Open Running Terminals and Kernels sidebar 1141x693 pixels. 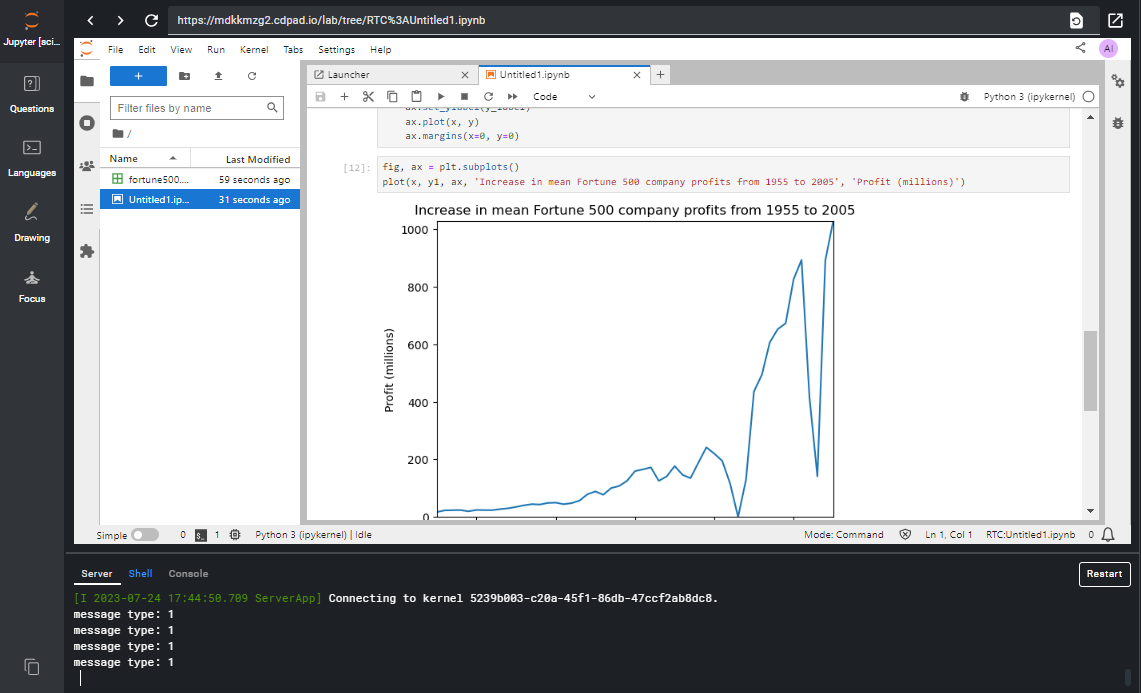[x=87, y=123]
